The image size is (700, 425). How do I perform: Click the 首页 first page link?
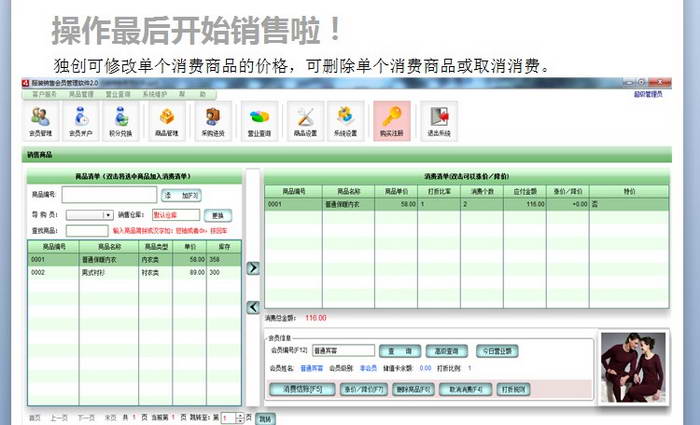(35, 418)
